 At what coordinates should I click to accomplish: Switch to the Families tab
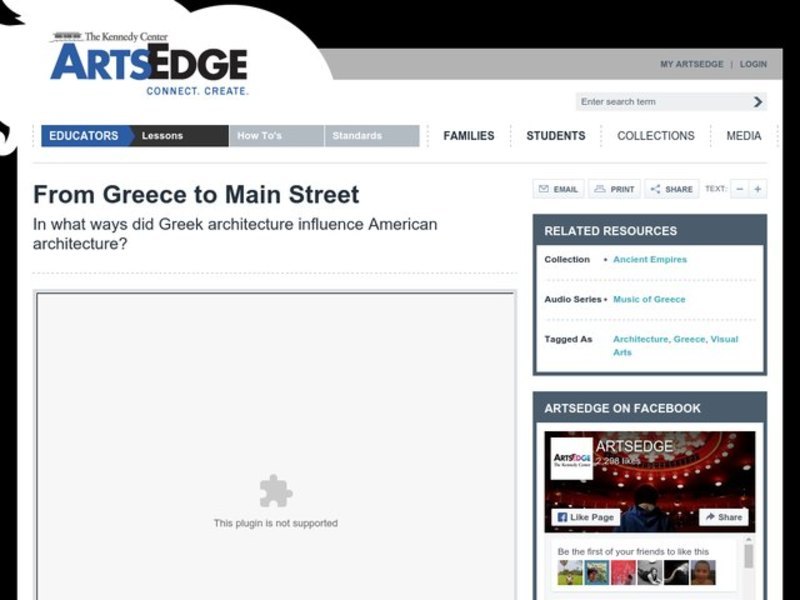468,135
